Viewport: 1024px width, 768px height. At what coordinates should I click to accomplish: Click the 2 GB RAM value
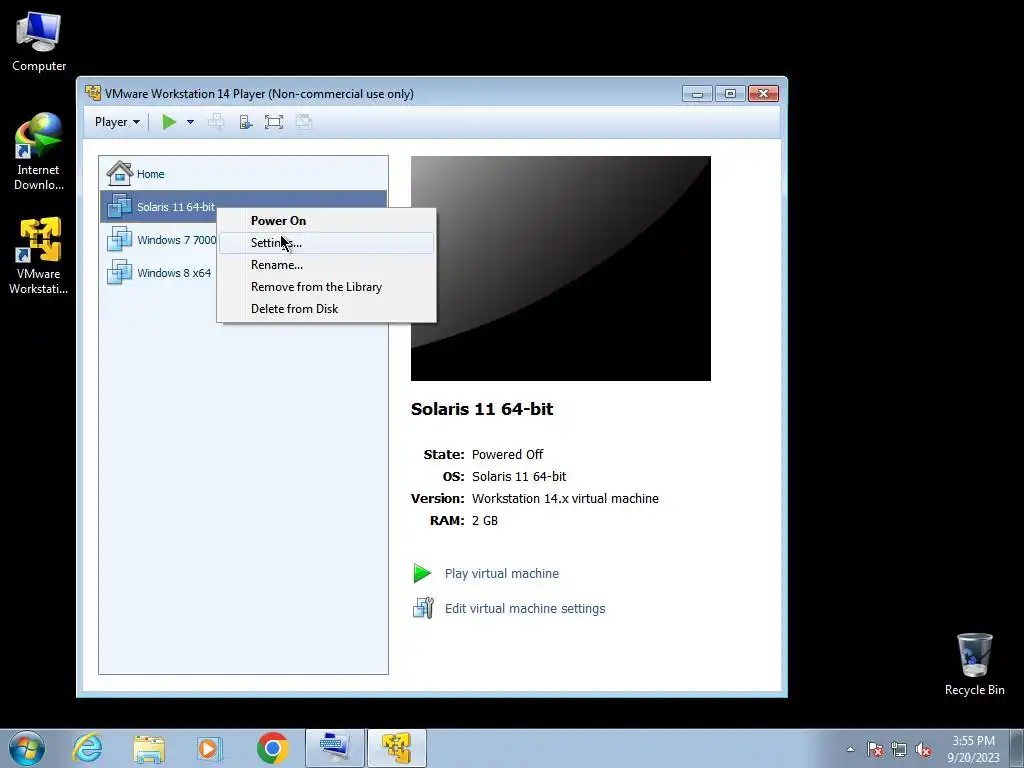point(485,520)
